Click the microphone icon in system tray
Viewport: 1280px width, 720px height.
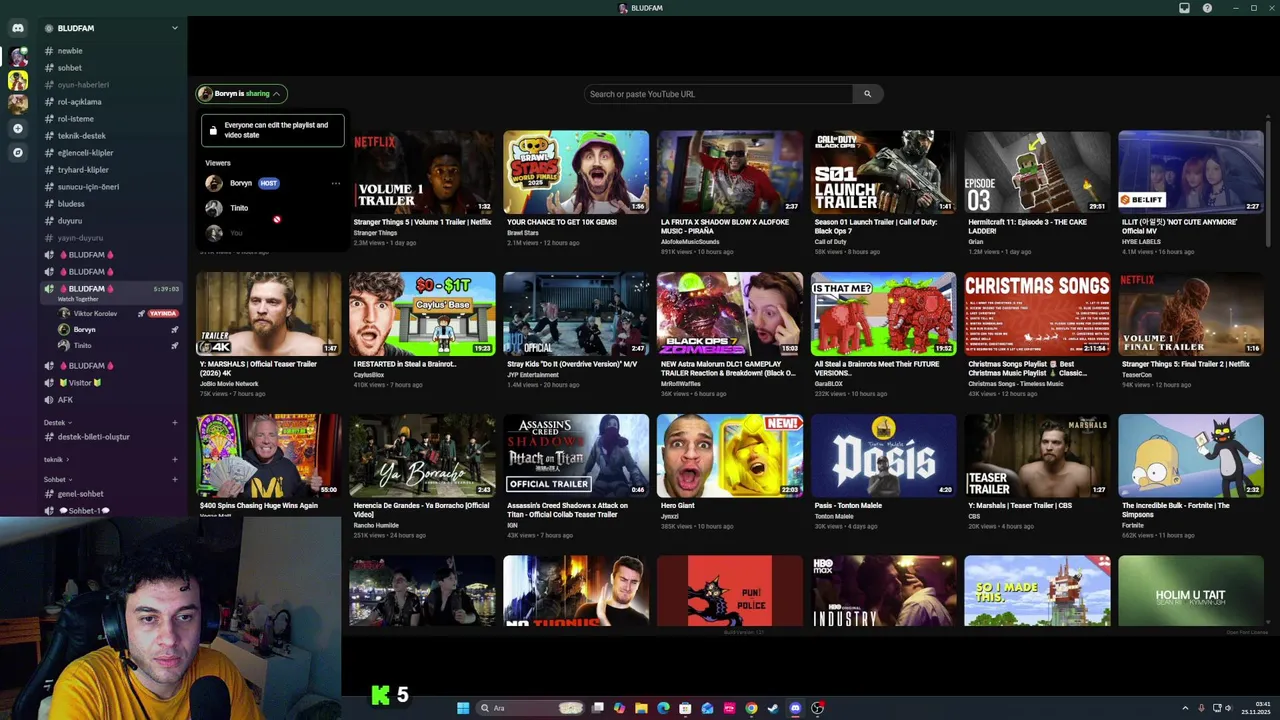click(1201, 708)
